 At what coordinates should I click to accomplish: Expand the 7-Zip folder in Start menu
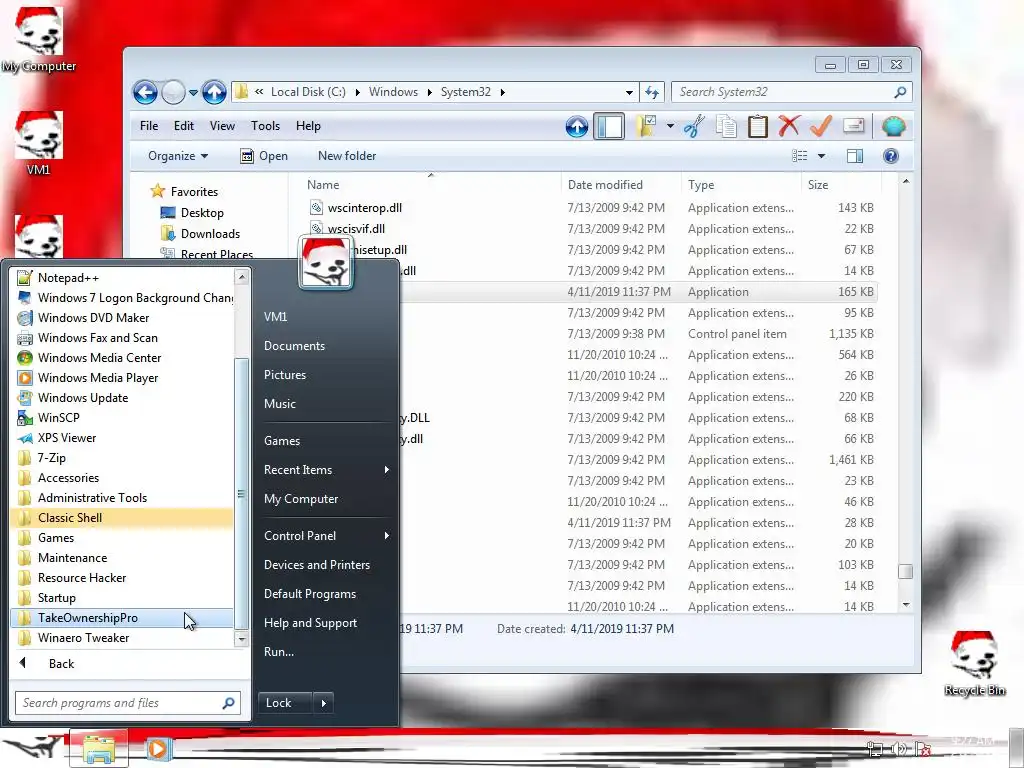(x=123, y=458)
